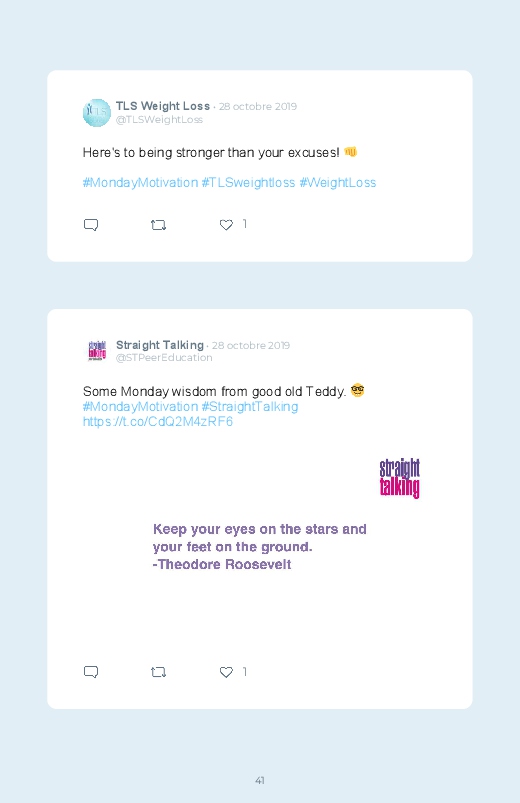Retweet the TLS Weight Loss post
The image size is (520, 803).
[159, 225]
